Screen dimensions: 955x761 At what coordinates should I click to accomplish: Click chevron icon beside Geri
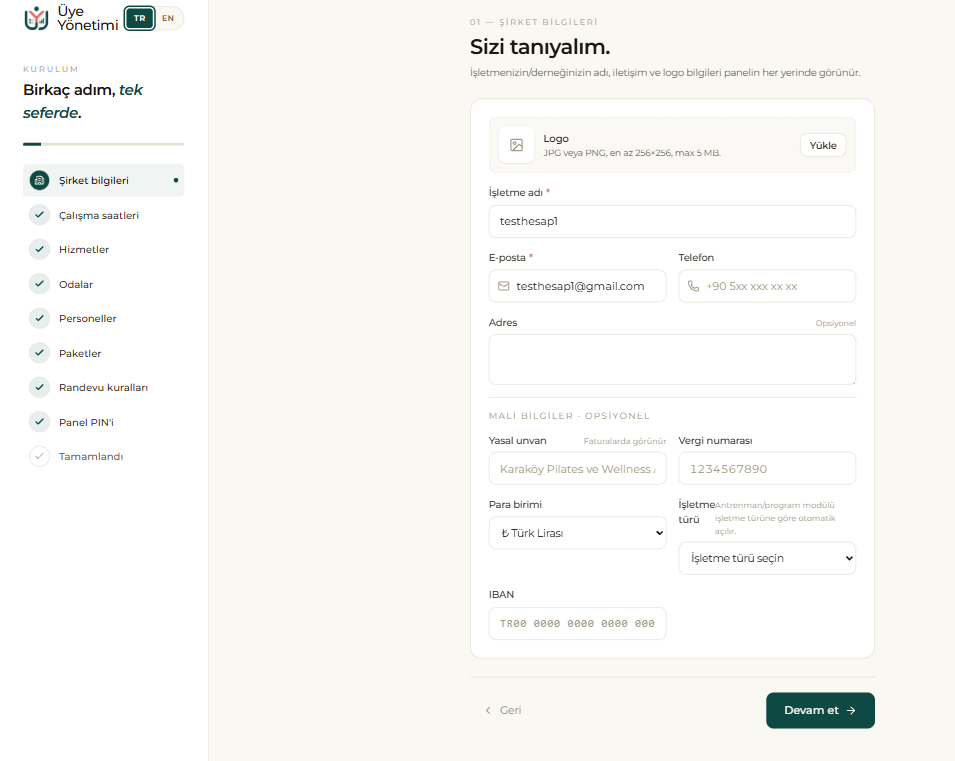[488, 710]
